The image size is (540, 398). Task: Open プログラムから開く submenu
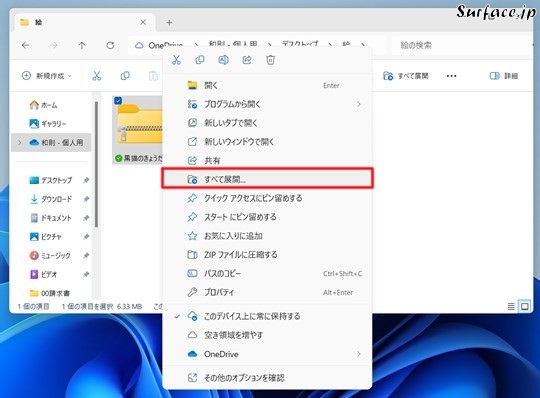(x=267, y=104)
